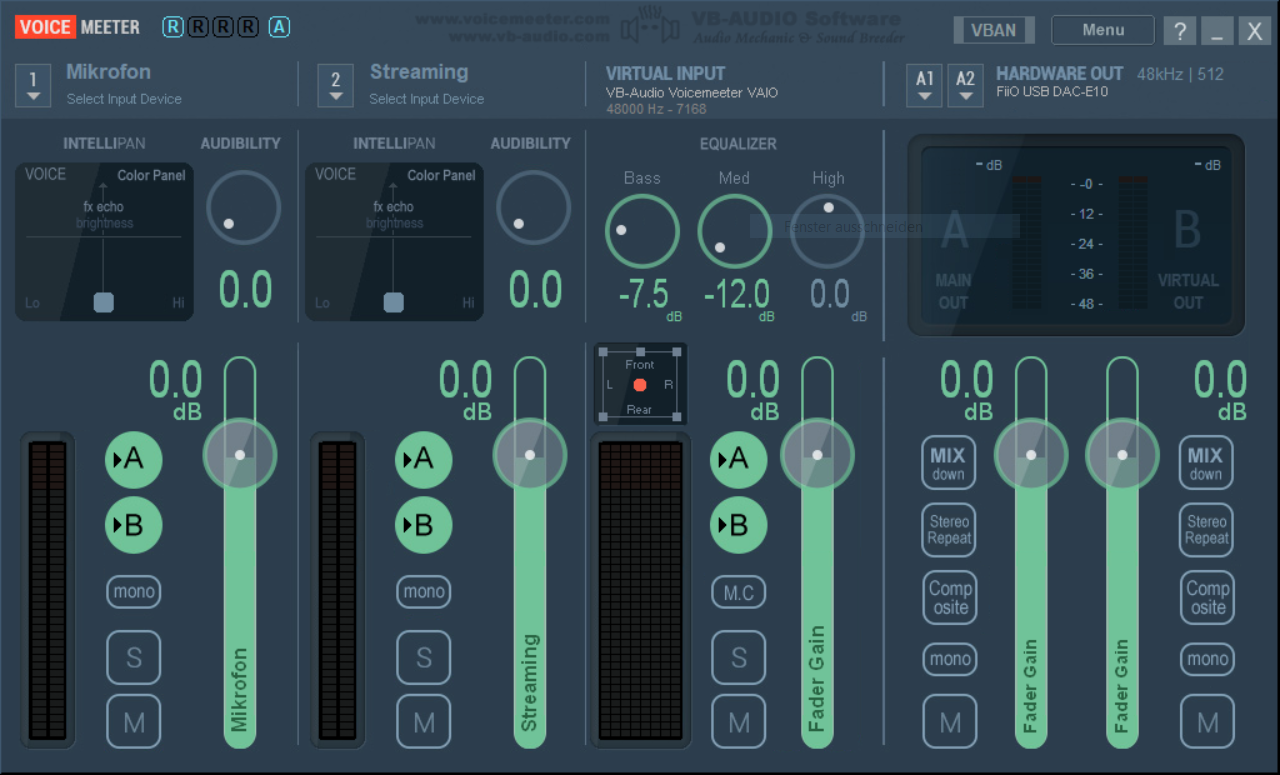Toggle Composite on bus B

(1206, 597)
